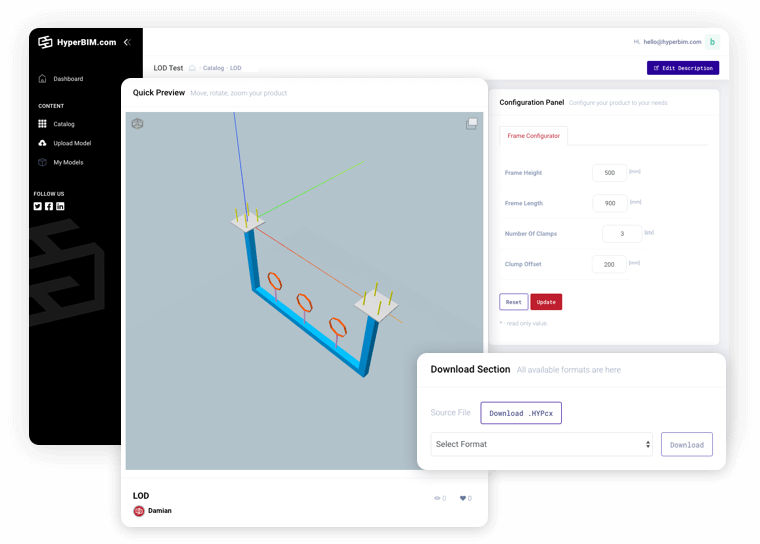Click the LOD breadcrumb link
The height and width of the screenshot is (544, 760).
236,68
